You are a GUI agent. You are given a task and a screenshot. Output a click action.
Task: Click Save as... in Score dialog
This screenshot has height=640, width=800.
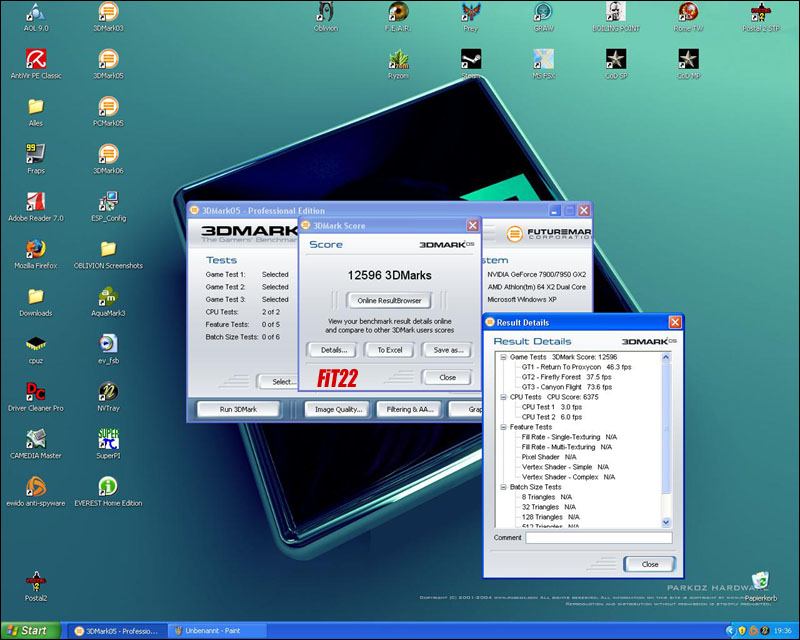click(447, 350)
